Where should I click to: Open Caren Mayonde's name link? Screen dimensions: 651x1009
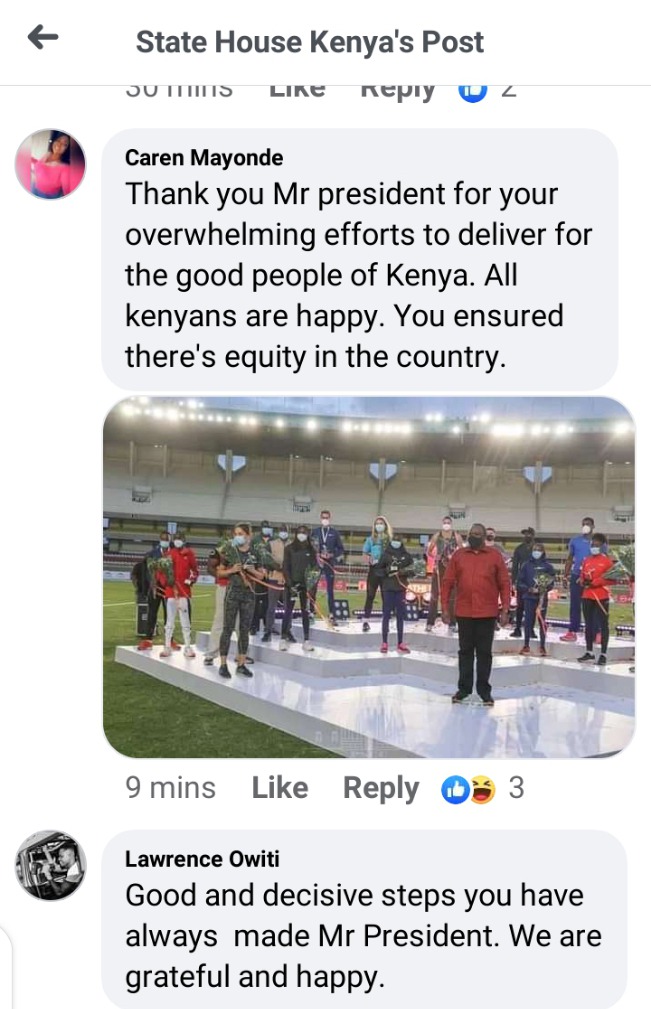pyautogui.click(x=204, y=158)
